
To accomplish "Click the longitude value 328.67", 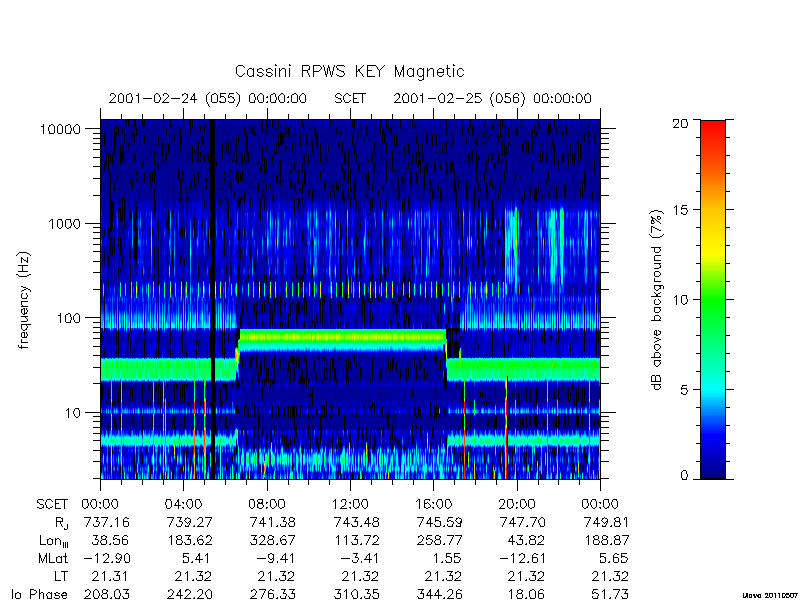I will tap(272, 540).
